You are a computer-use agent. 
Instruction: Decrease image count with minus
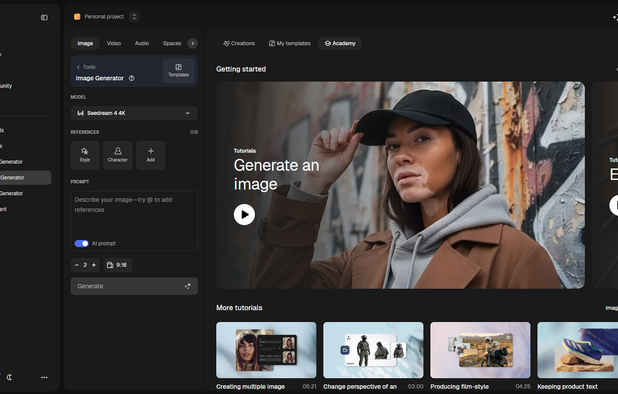pos(77,265)
